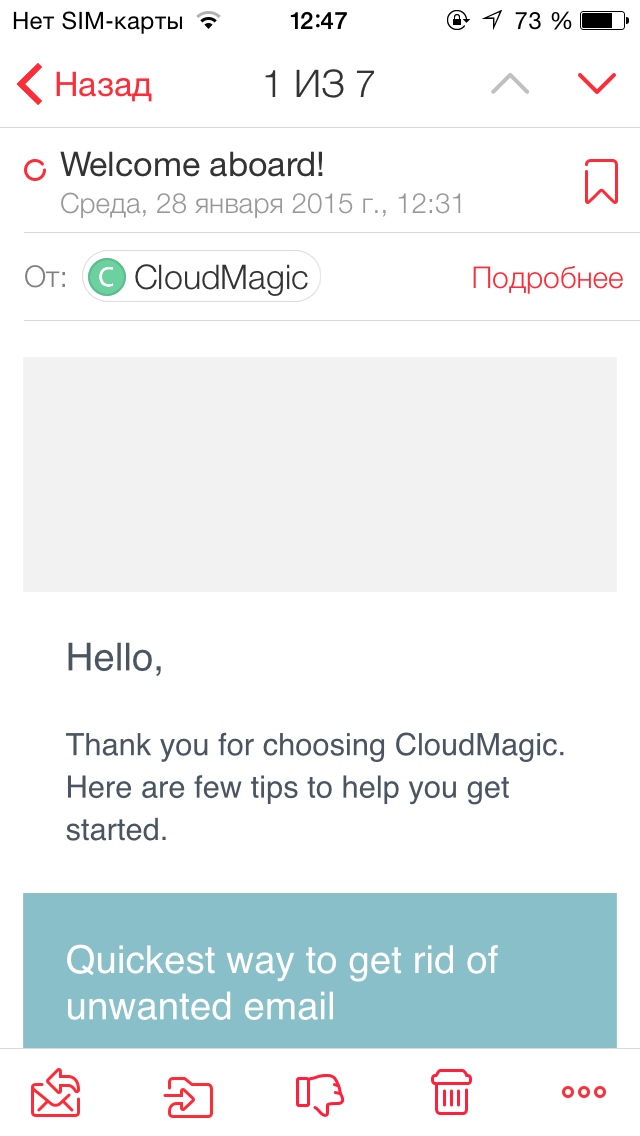640x1136 pixels.
Task: Tap the 1 ИЗ 7 counter title
Action: tap(319, 84)
